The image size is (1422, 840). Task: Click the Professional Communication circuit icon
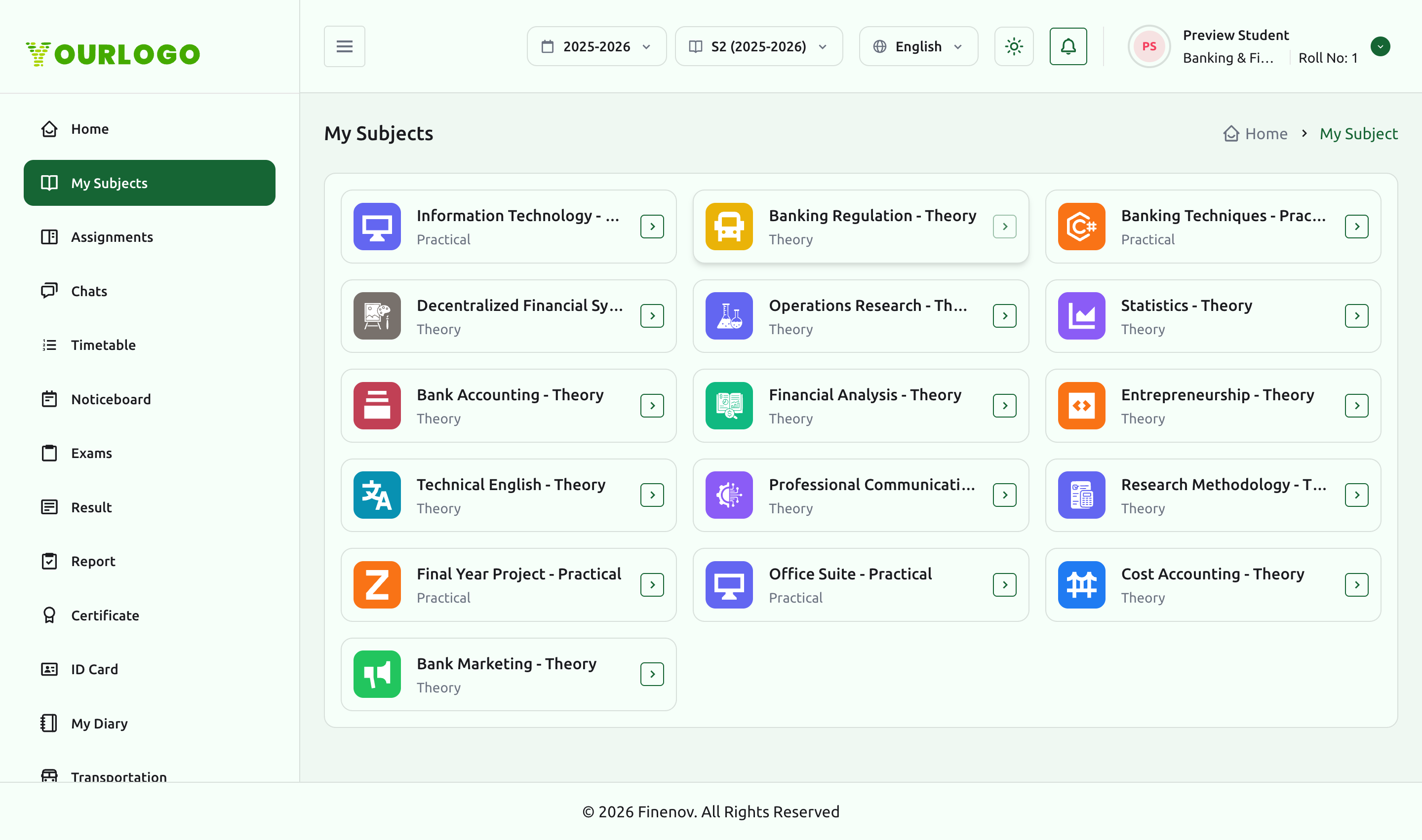tap(729, 495)
